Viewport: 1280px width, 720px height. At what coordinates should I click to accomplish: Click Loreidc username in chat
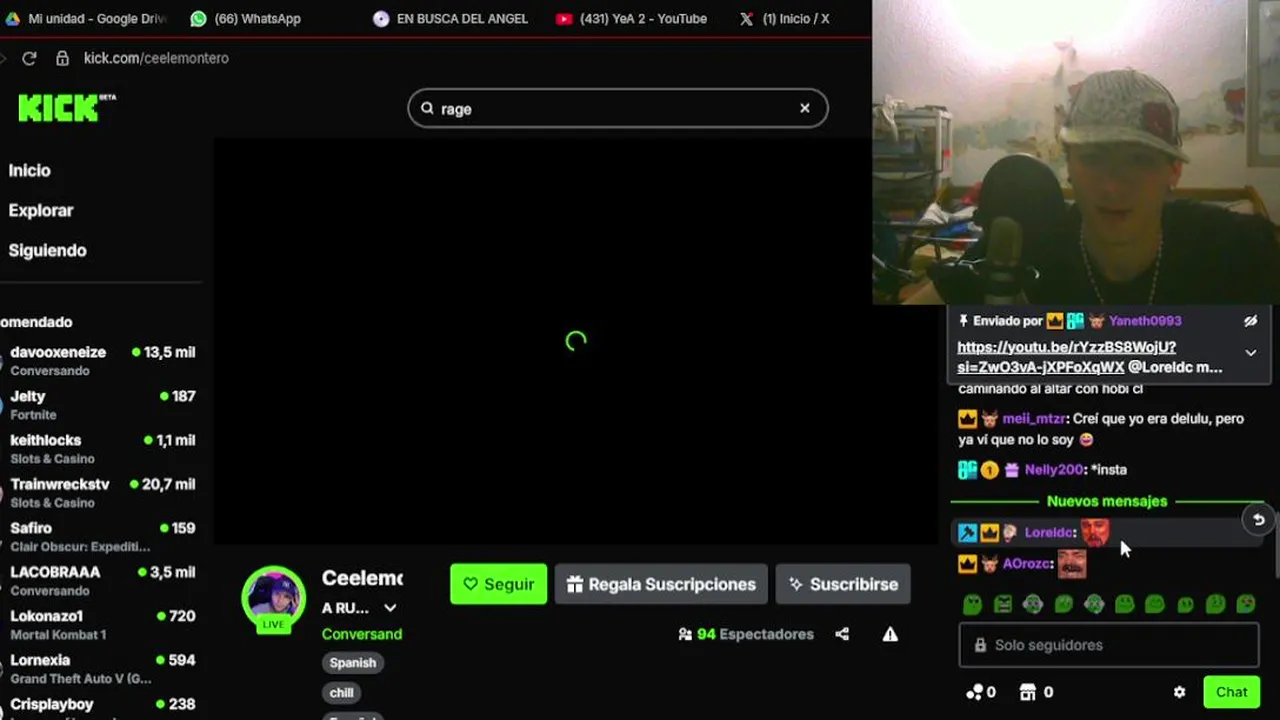pyautogui.click(x=1049, y=533)
